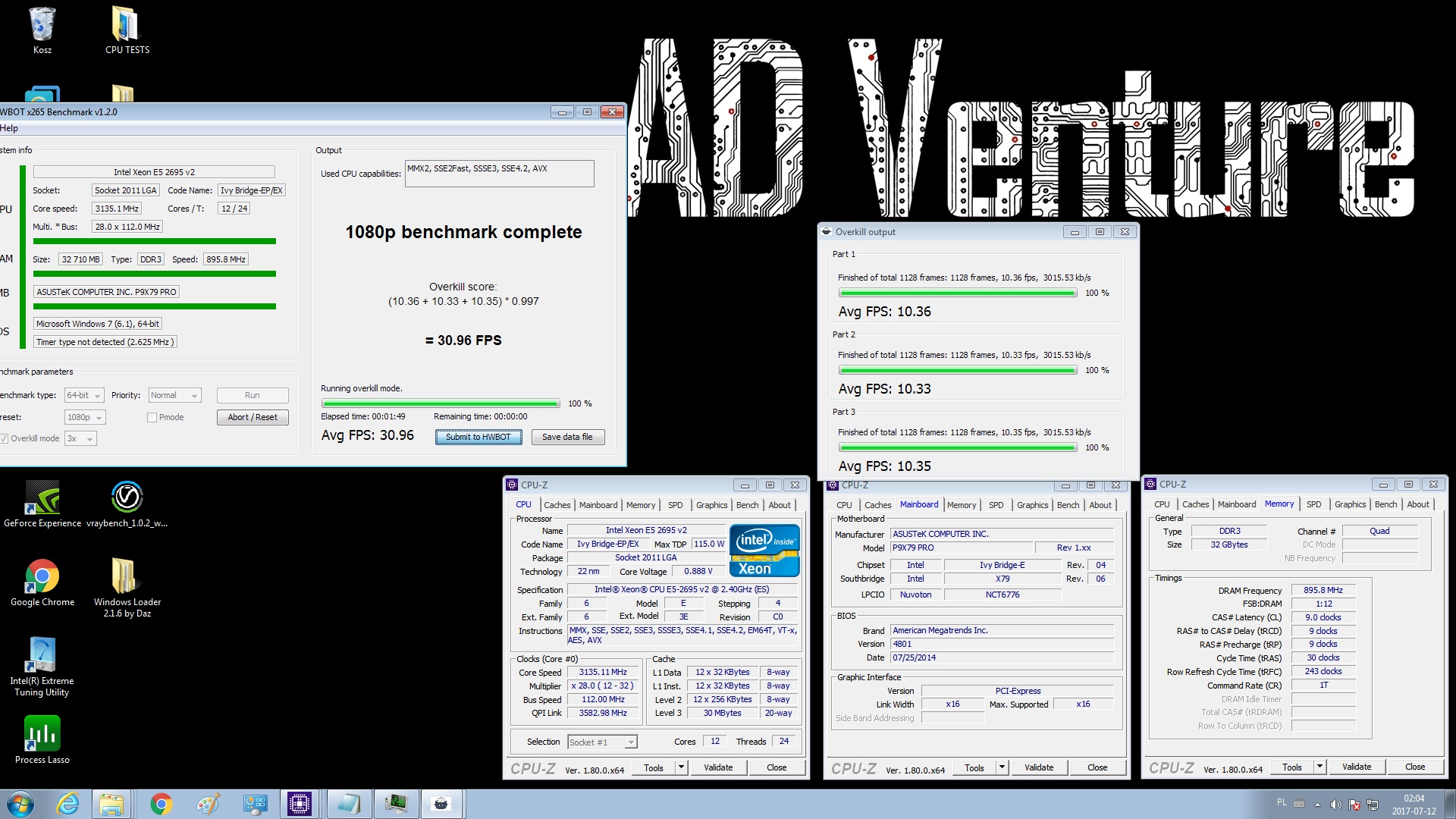Open the Windows Loader 2.1.6 folder
This screenshot has height=819, width=1456.
(127, 588)
